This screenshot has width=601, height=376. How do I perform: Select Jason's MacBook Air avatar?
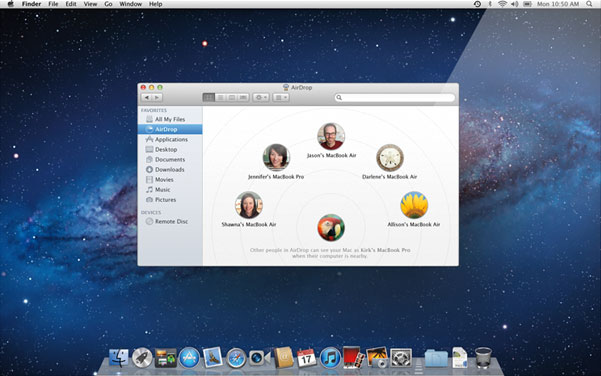pyautogui.click(x=331, y=136)
